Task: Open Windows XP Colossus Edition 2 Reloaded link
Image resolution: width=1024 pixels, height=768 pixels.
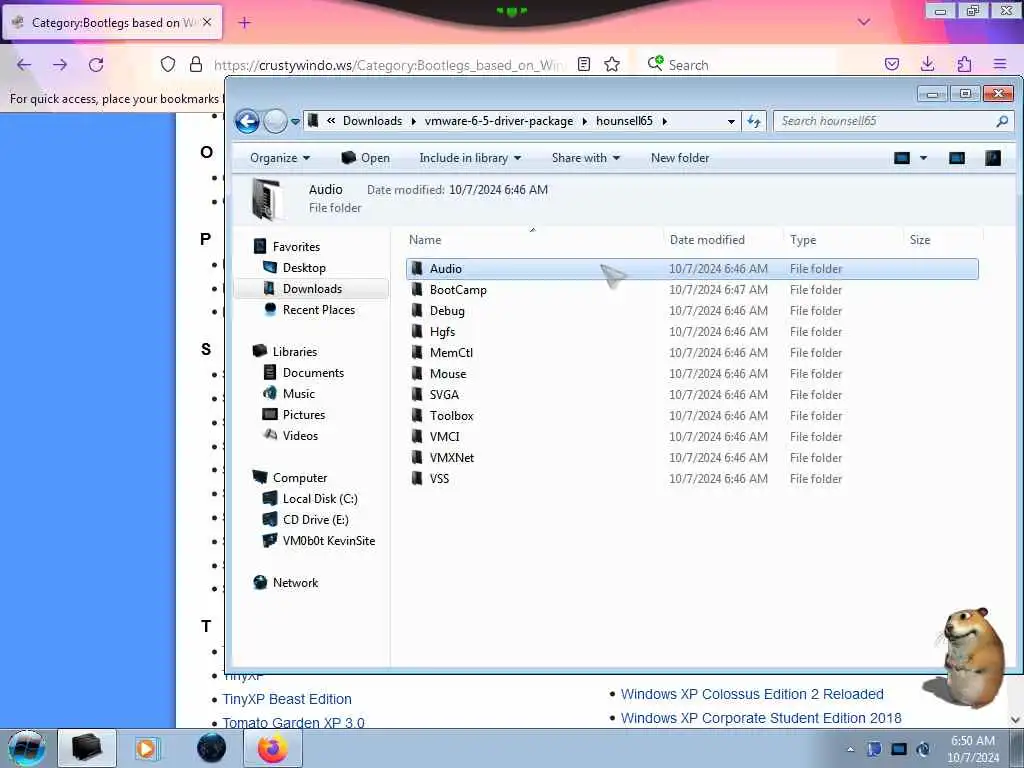Action: click(x=752, y=694)
